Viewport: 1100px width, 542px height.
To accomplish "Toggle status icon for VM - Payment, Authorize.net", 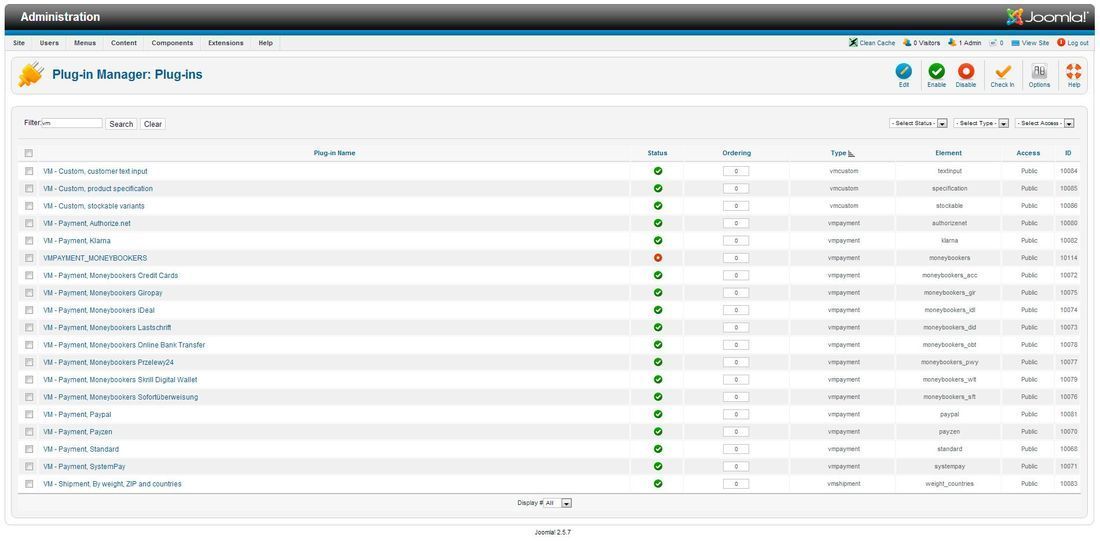I will click(x=658, y=223).
